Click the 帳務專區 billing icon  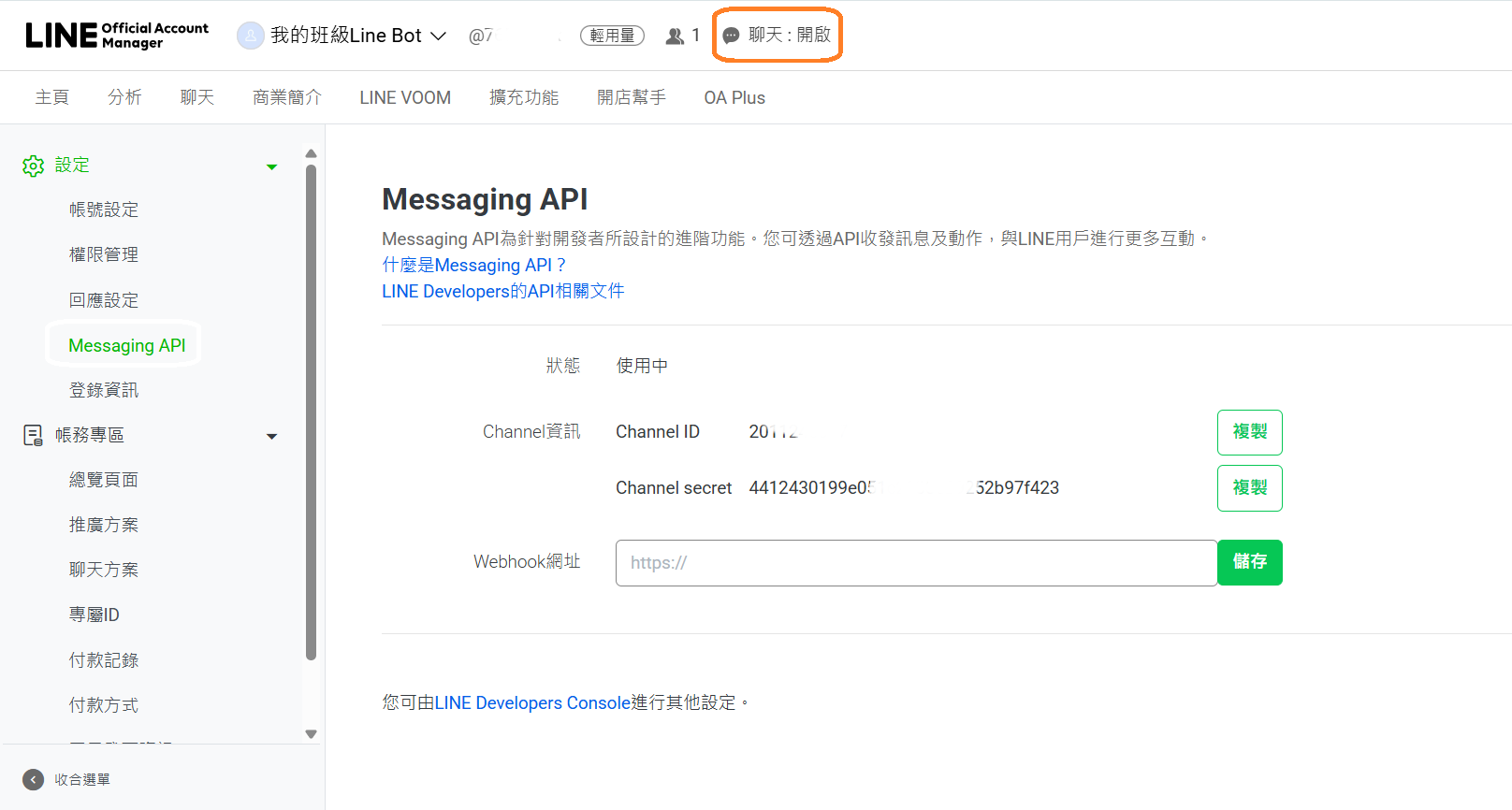(x=34, y=435)
